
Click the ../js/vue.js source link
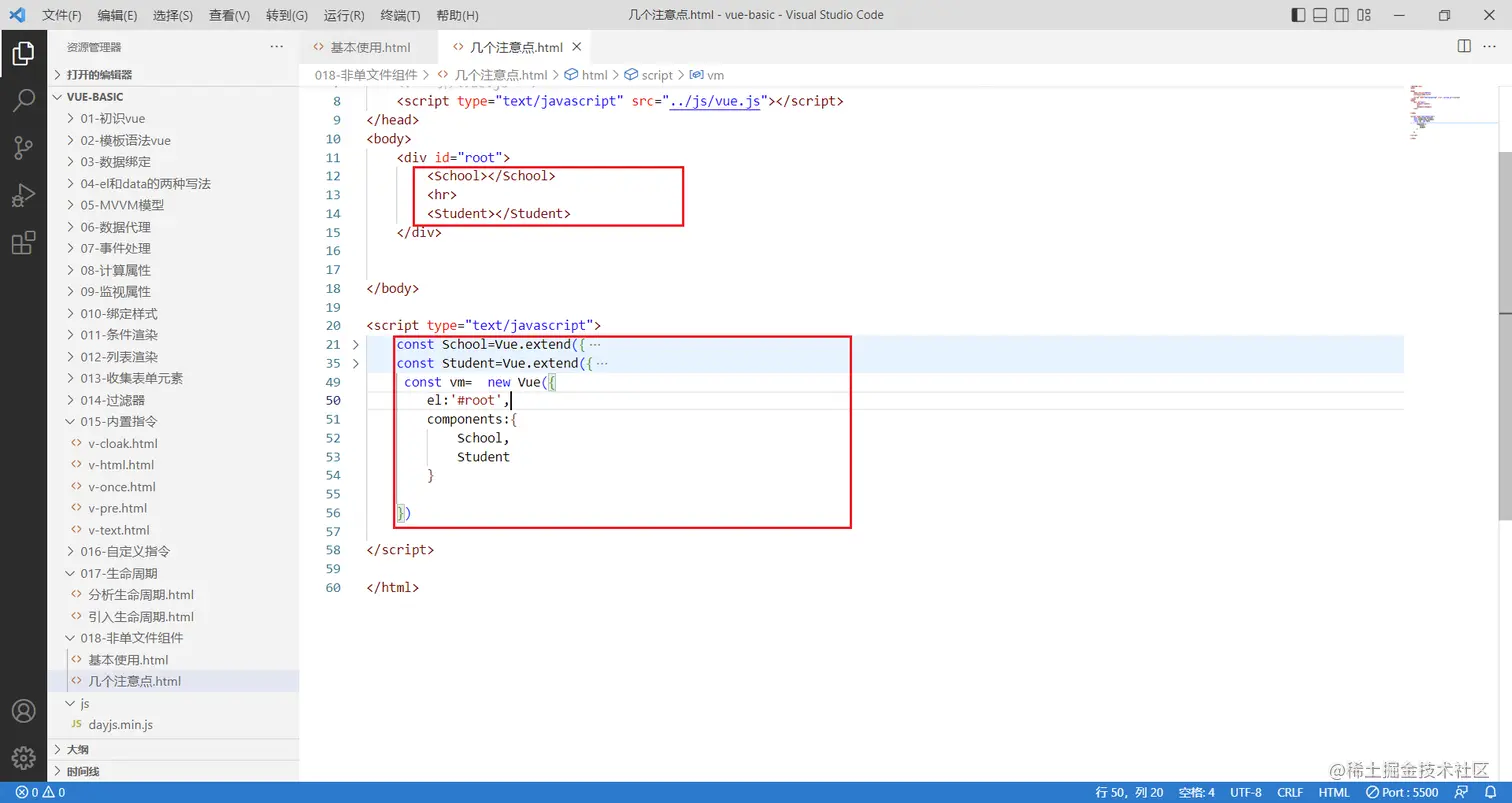click(715, 101)
